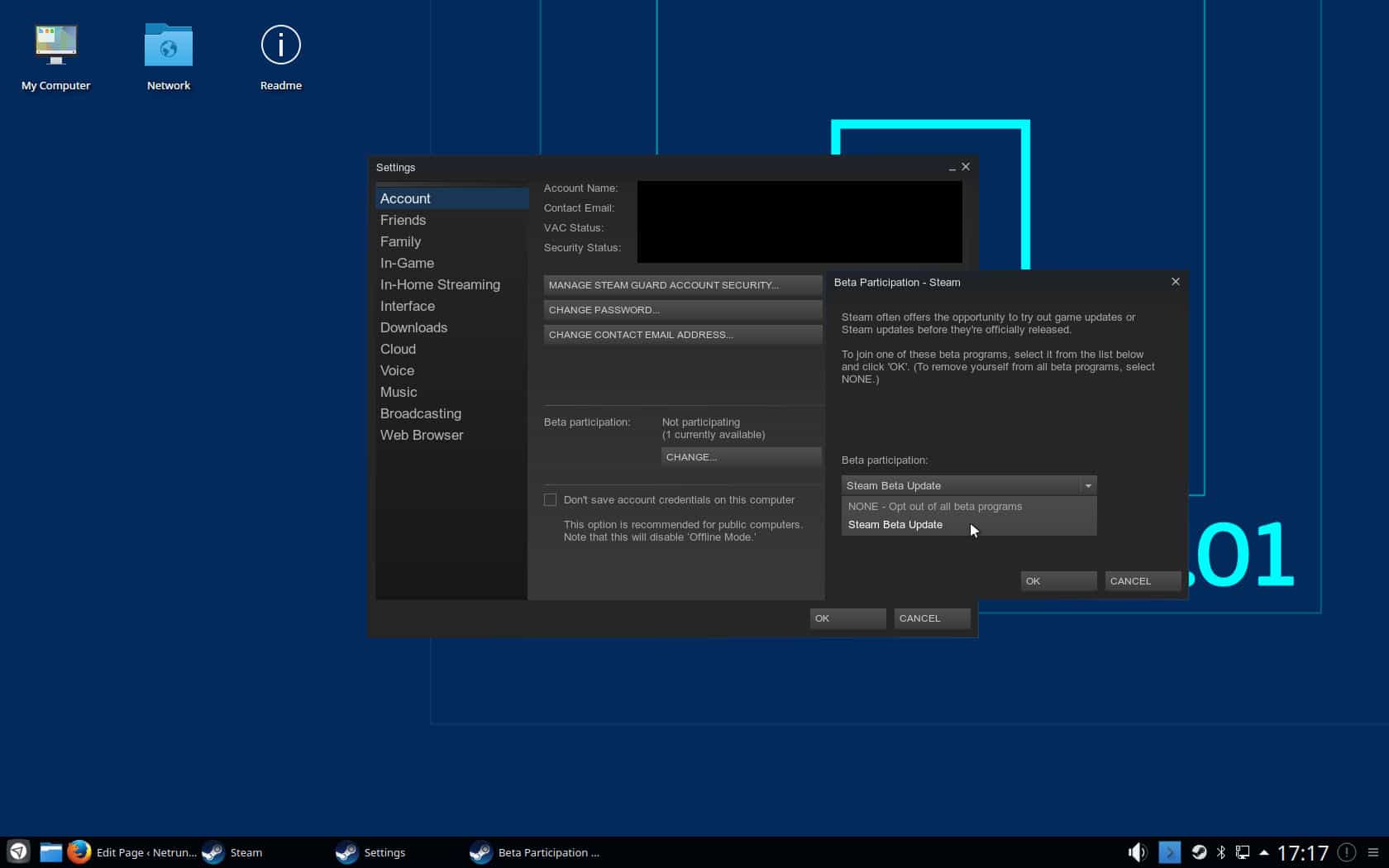
Task: Open the volume control in the tray
Action: (1138, 851)
